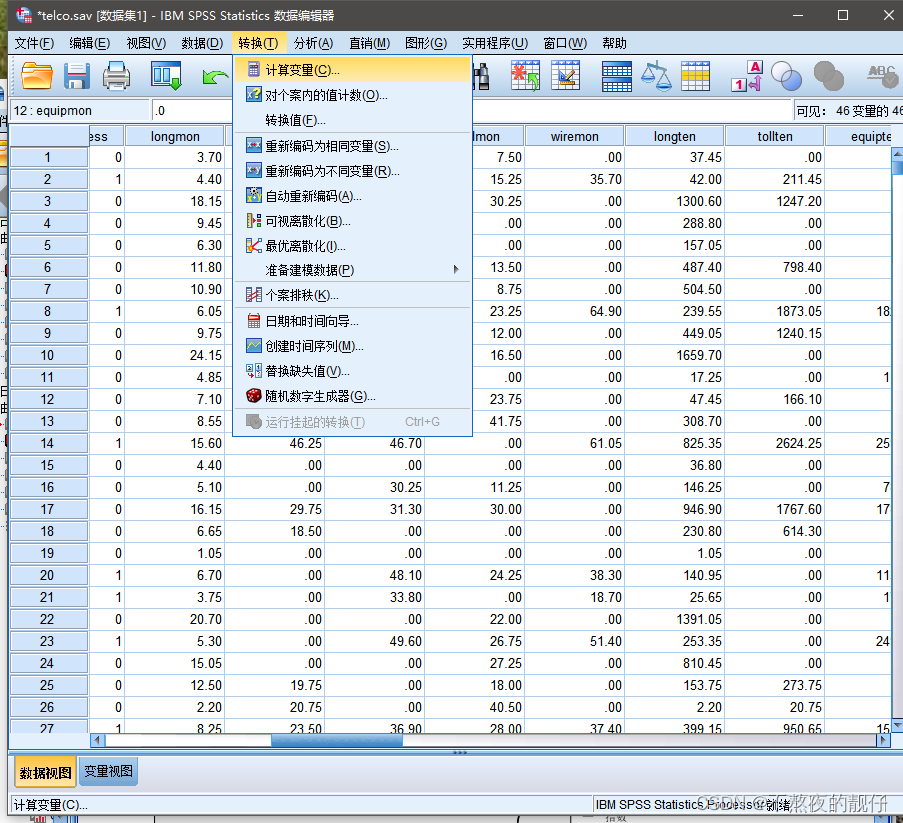Open the 窗口(W) menu
The image size is (903, 823).
(565, 43)
